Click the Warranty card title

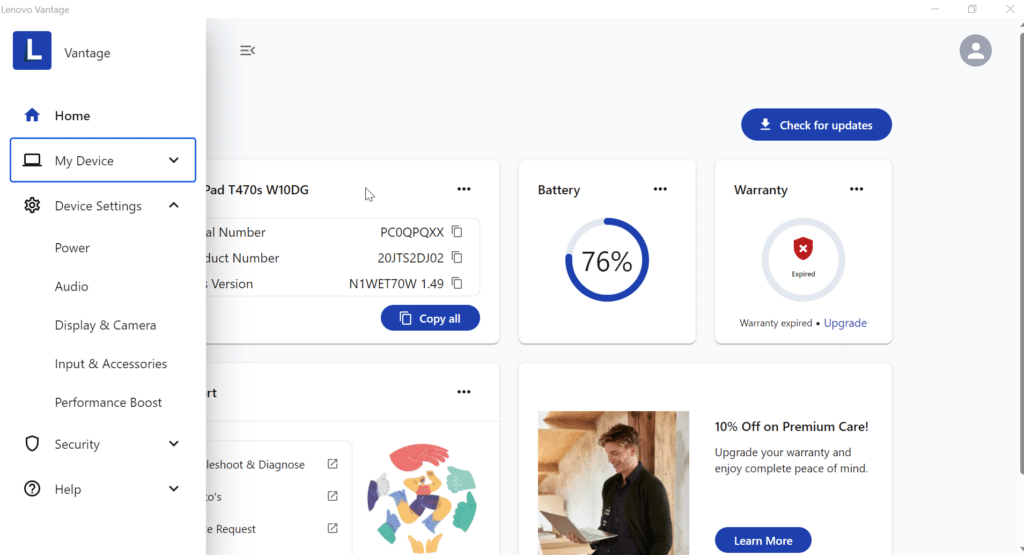click(761, 190)
